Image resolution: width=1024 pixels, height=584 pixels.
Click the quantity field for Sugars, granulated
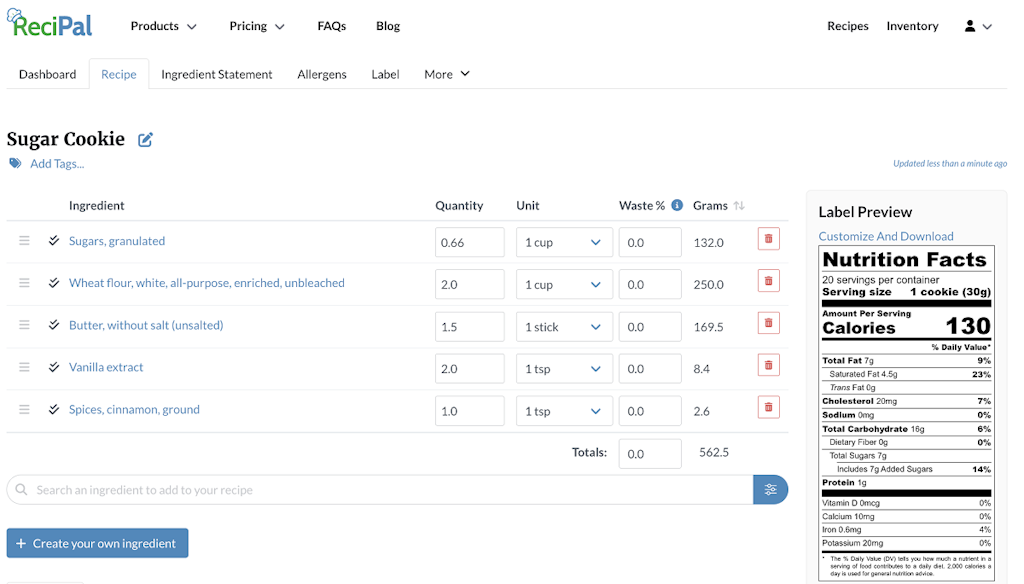tap(469, 243)
